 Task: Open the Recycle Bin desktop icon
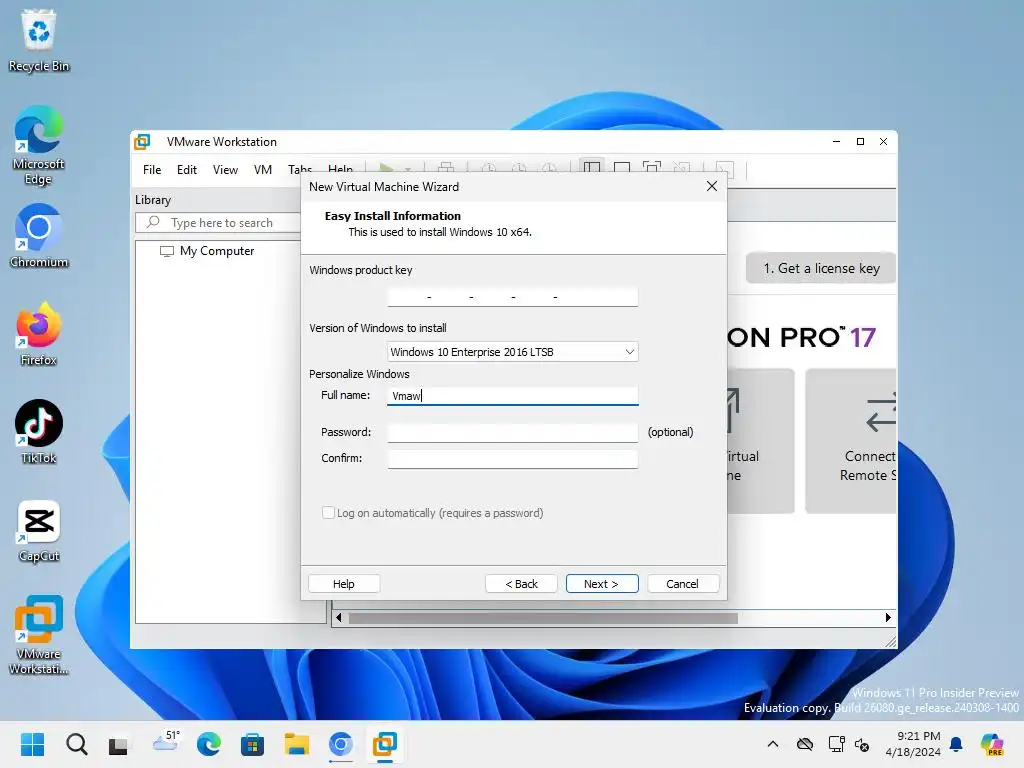[x=39, y=40]
